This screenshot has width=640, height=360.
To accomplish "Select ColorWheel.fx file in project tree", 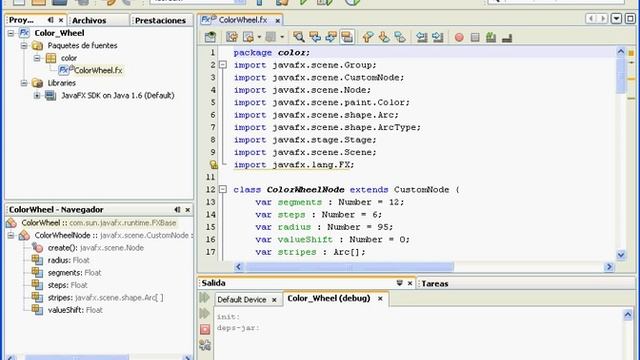I will 91,70.
